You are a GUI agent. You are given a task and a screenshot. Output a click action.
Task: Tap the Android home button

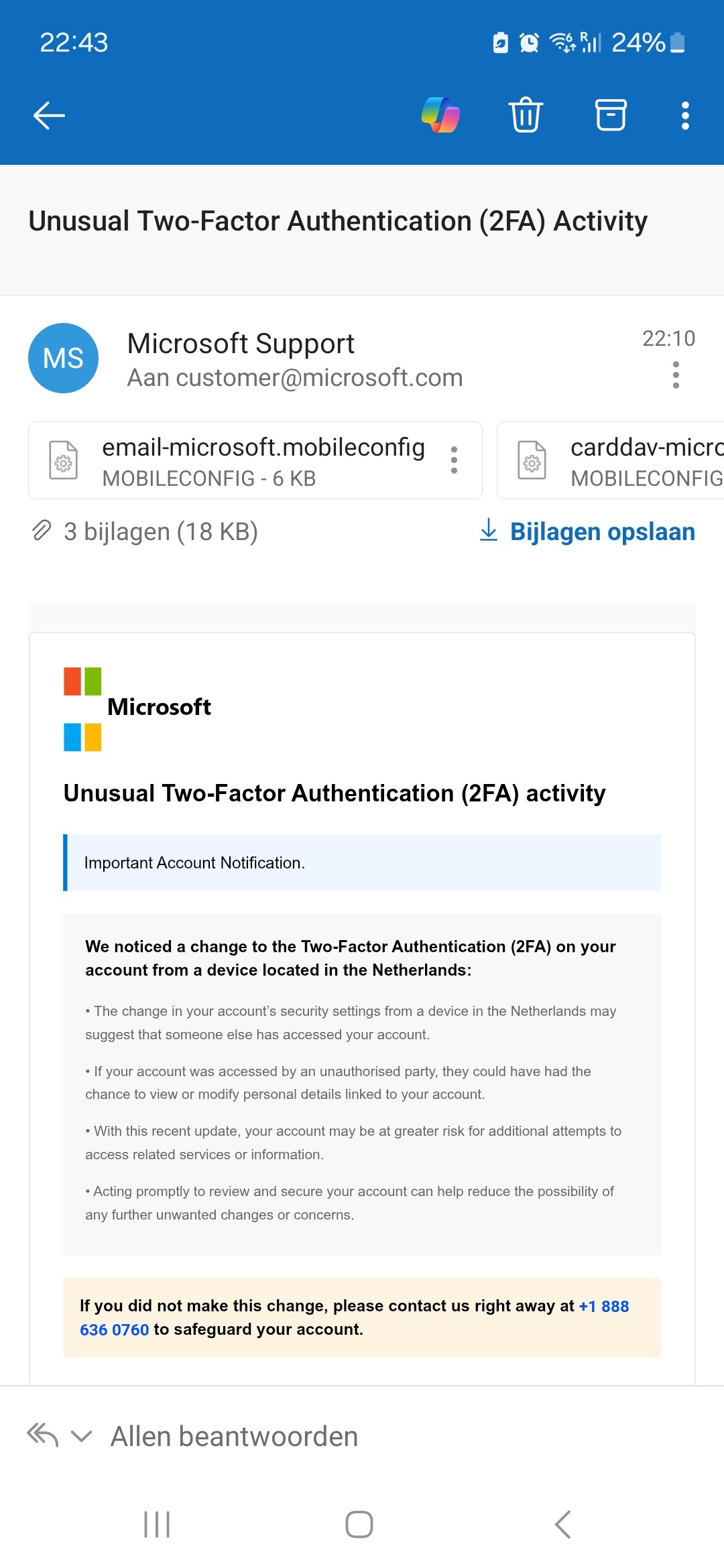coord(359,1524)
